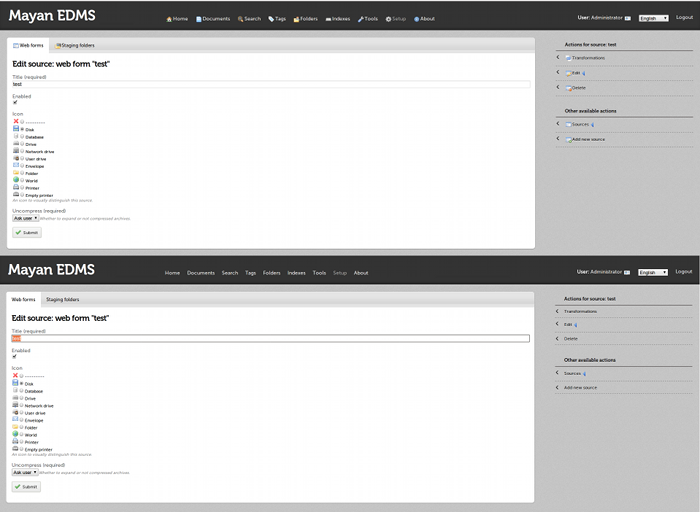Select the Database radio button, upper form

click(x=22, y=137)
